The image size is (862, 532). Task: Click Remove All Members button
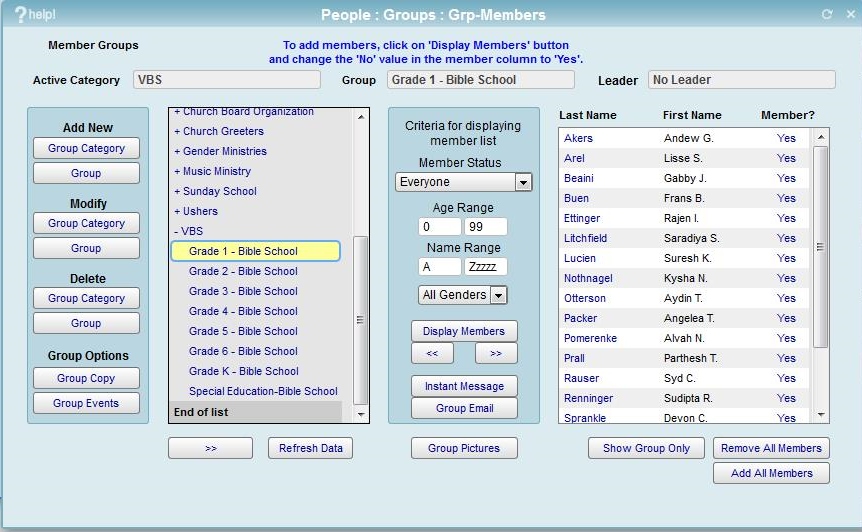(x=771, y=448)
